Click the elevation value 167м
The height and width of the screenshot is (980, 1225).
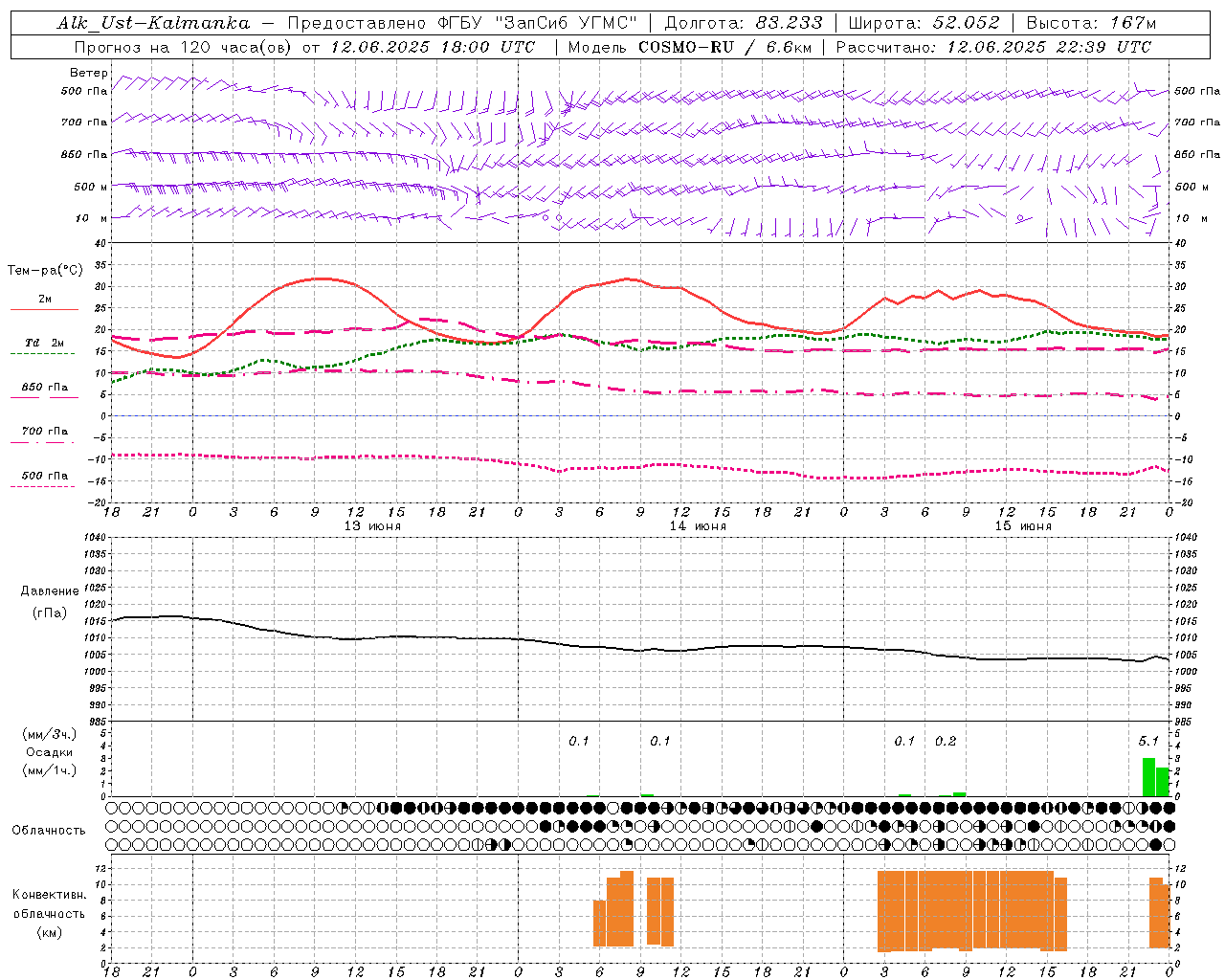[1133, 23]
